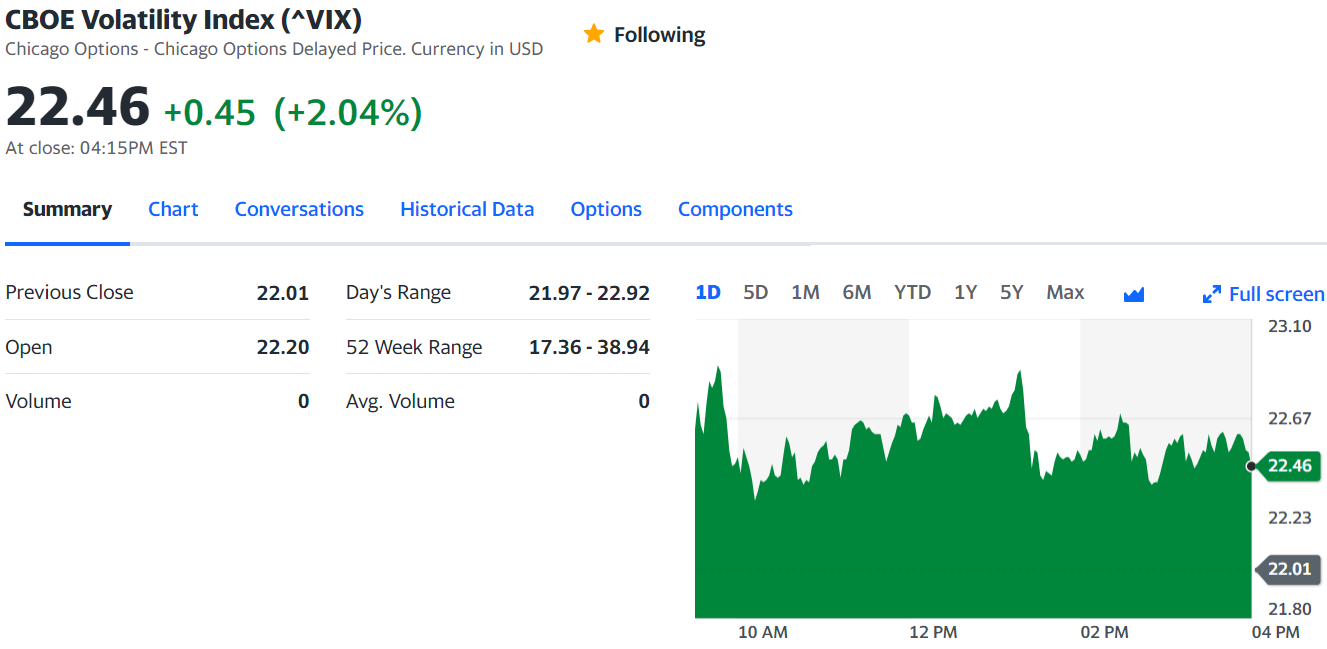Click the +0.45 price change value
The height and width of the screenshot is (649, 1327).
(210, 113)
